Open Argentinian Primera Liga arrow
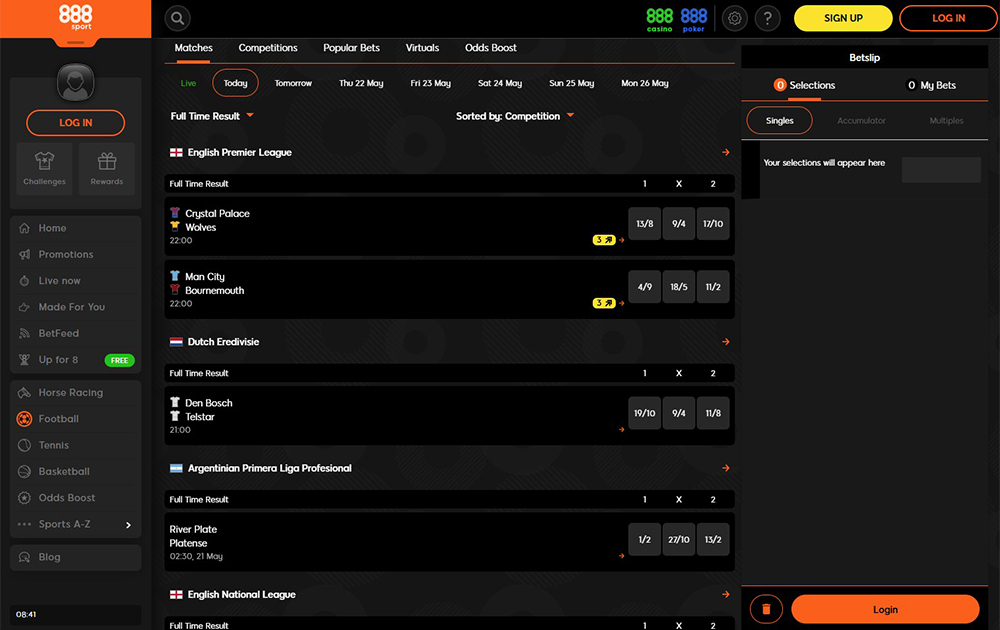1000x630 pixels. pyautogui.click(x=726, y=468)
